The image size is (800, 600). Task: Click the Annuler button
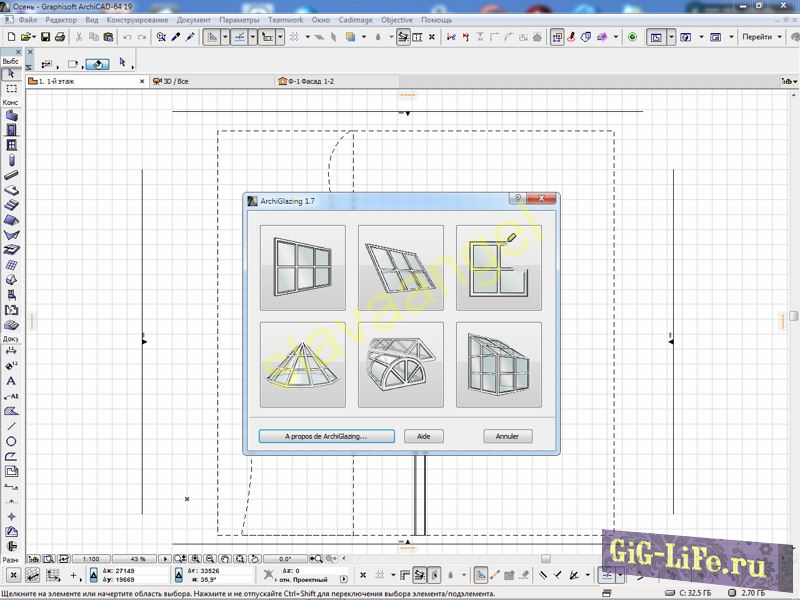pos(508,436)
